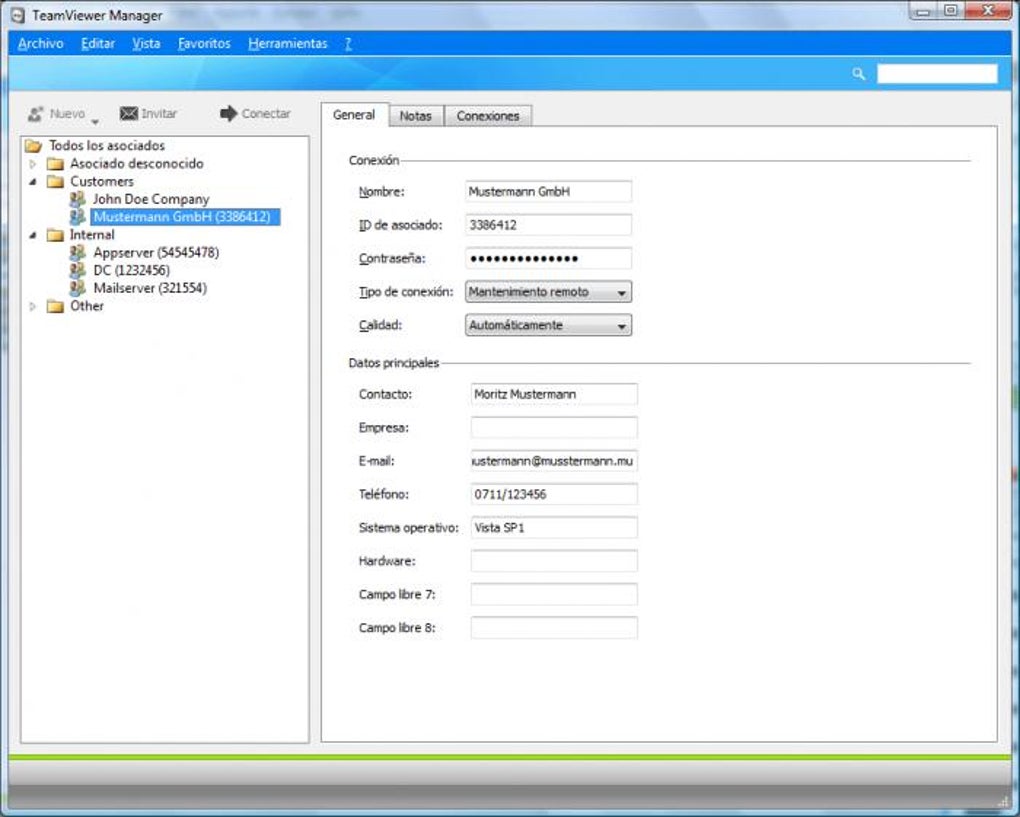
Task: Click the Asociado desconocido folder label
Action: pos(137,164)
